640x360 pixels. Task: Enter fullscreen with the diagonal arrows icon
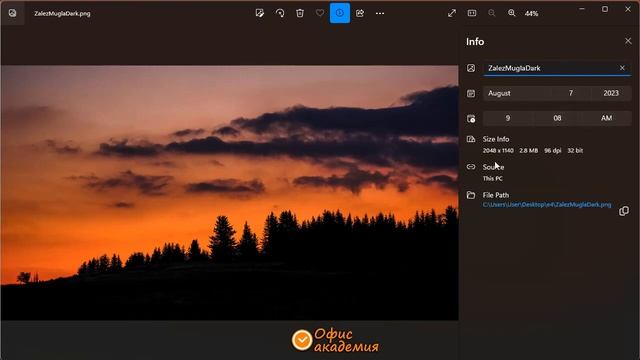pos(452,13)
